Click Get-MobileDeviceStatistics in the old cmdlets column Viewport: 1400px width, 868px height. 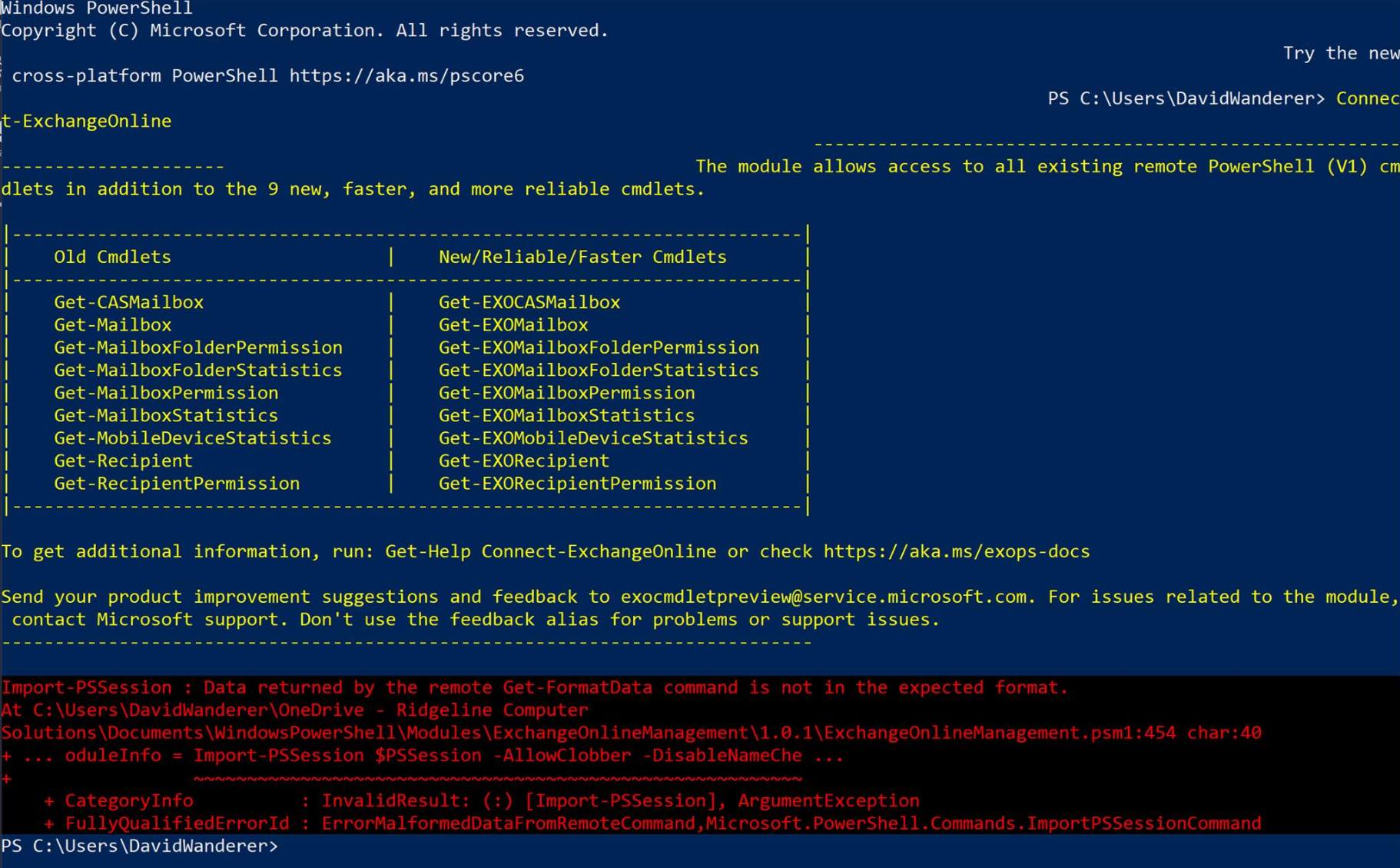(x=192, y=438)
